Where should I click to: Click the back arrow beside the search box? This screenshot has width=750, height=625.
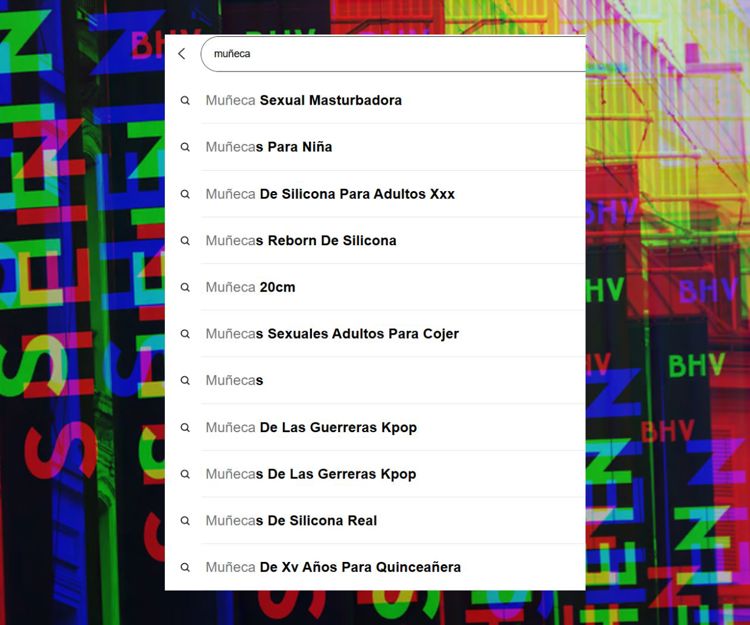click(x=181, y=54)
